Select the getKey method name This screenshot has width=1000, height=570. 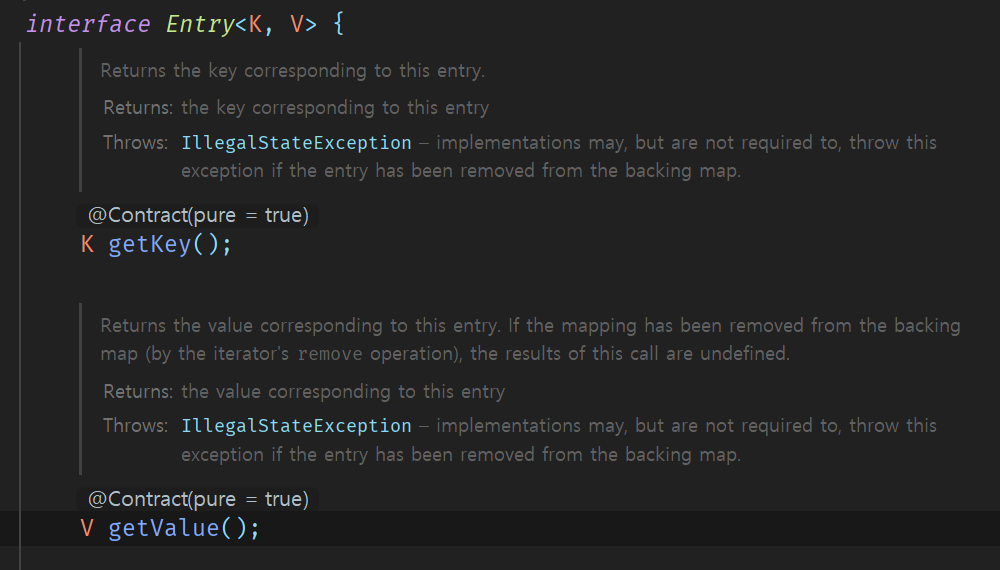[150, 244]
